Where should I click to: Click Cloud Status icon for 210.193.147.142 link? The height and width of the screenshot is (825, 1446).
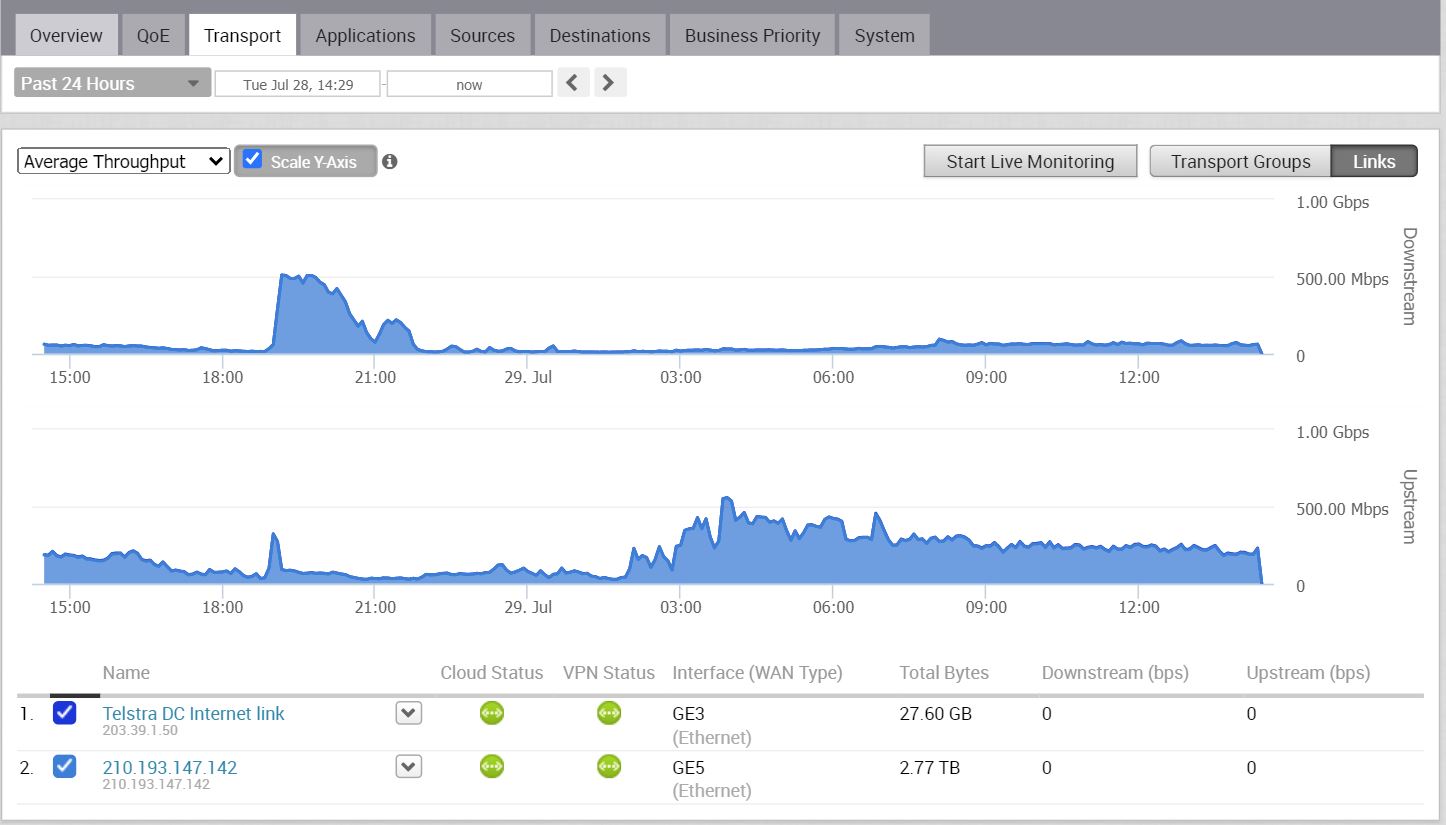491,766
